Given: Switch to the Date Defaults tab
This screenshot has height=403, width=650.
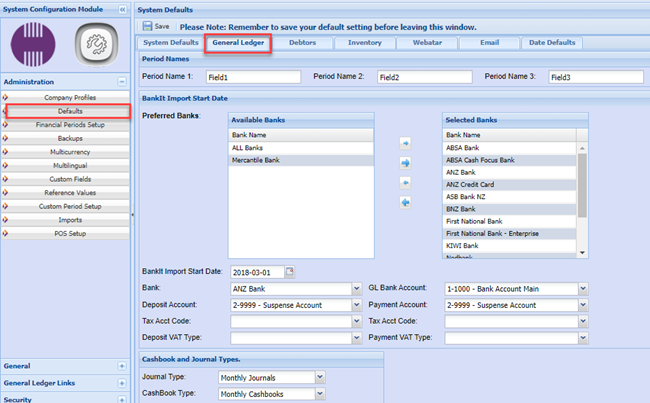Looking at the screenshot, I should 552,43.
